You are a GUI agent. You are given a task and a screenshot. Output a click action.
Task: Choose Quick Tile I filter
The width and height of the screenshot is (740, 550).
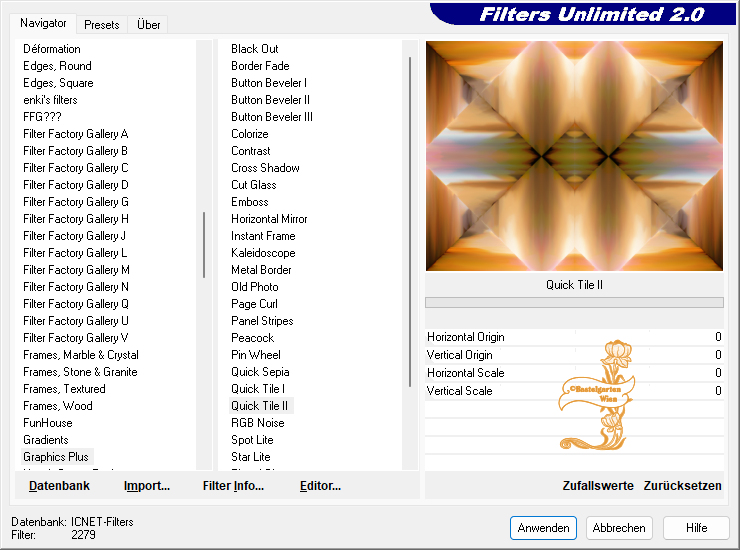[258, 389]
